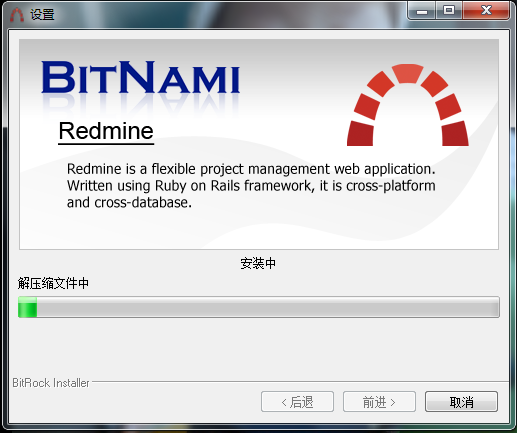This screenshot has width=517, height=433.
Task: Click the red Redmine arch logo
Action: tap(408, 105)
